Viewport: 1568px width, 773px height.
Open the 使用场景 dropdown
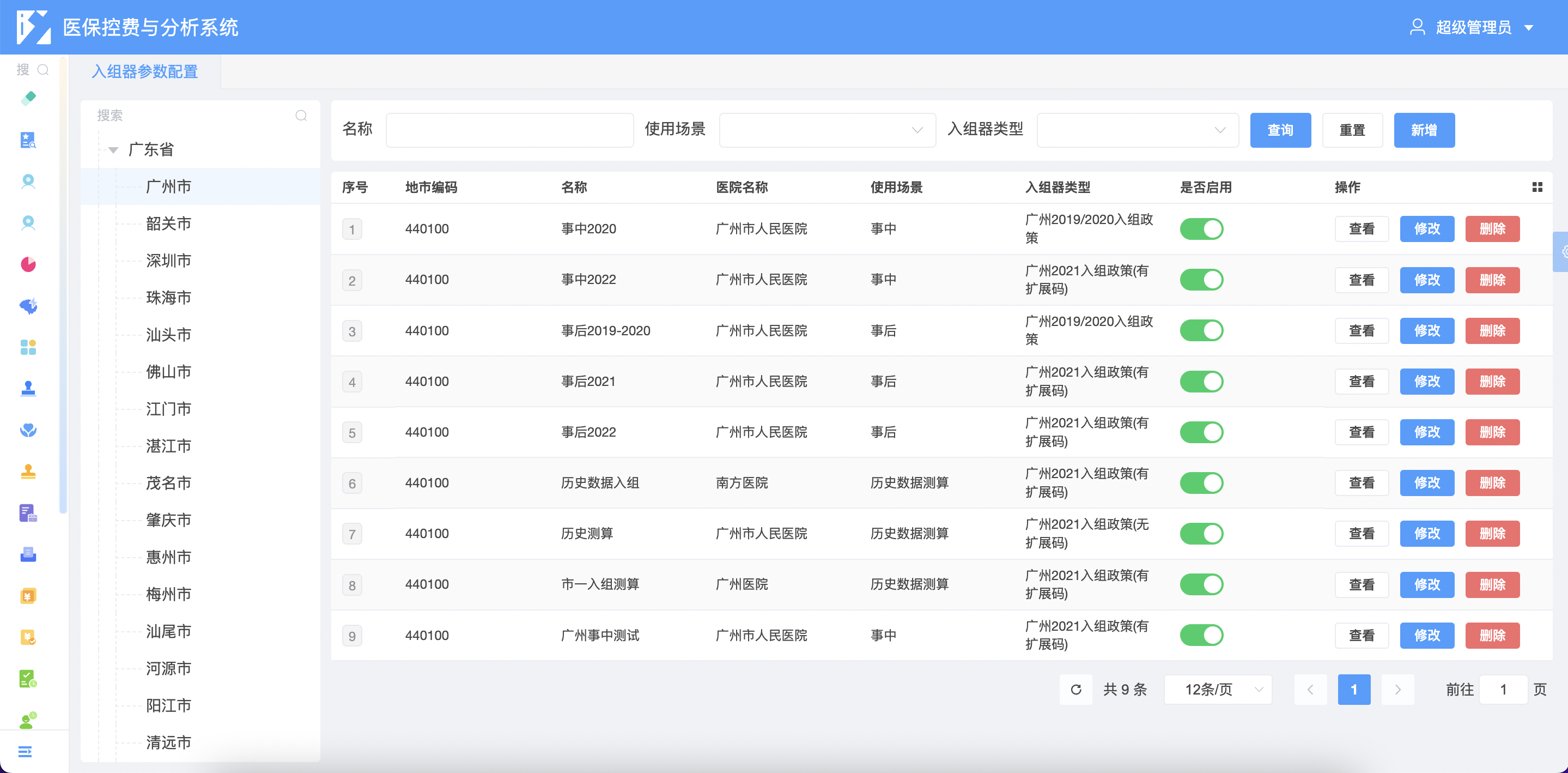tap(827, 130)
